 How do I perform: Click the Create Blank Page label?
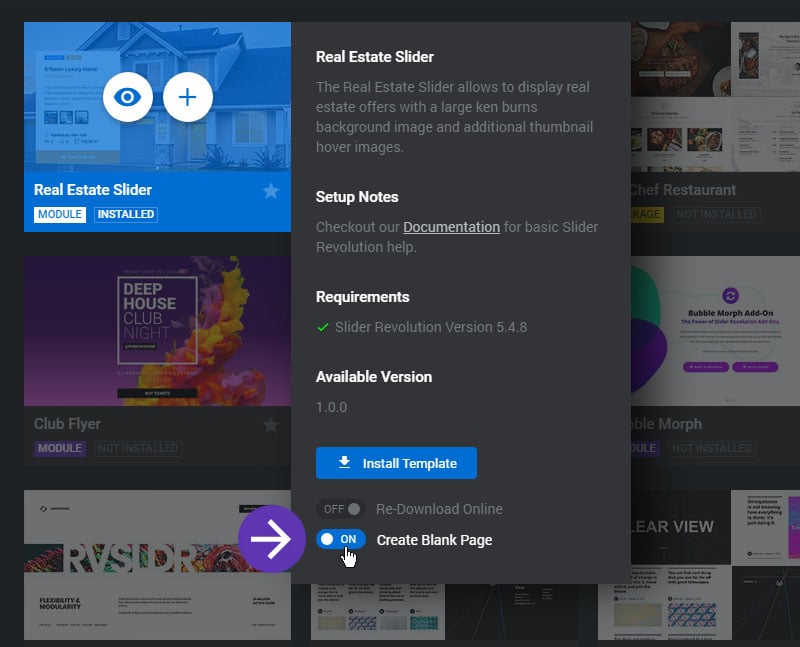[435, 540]
